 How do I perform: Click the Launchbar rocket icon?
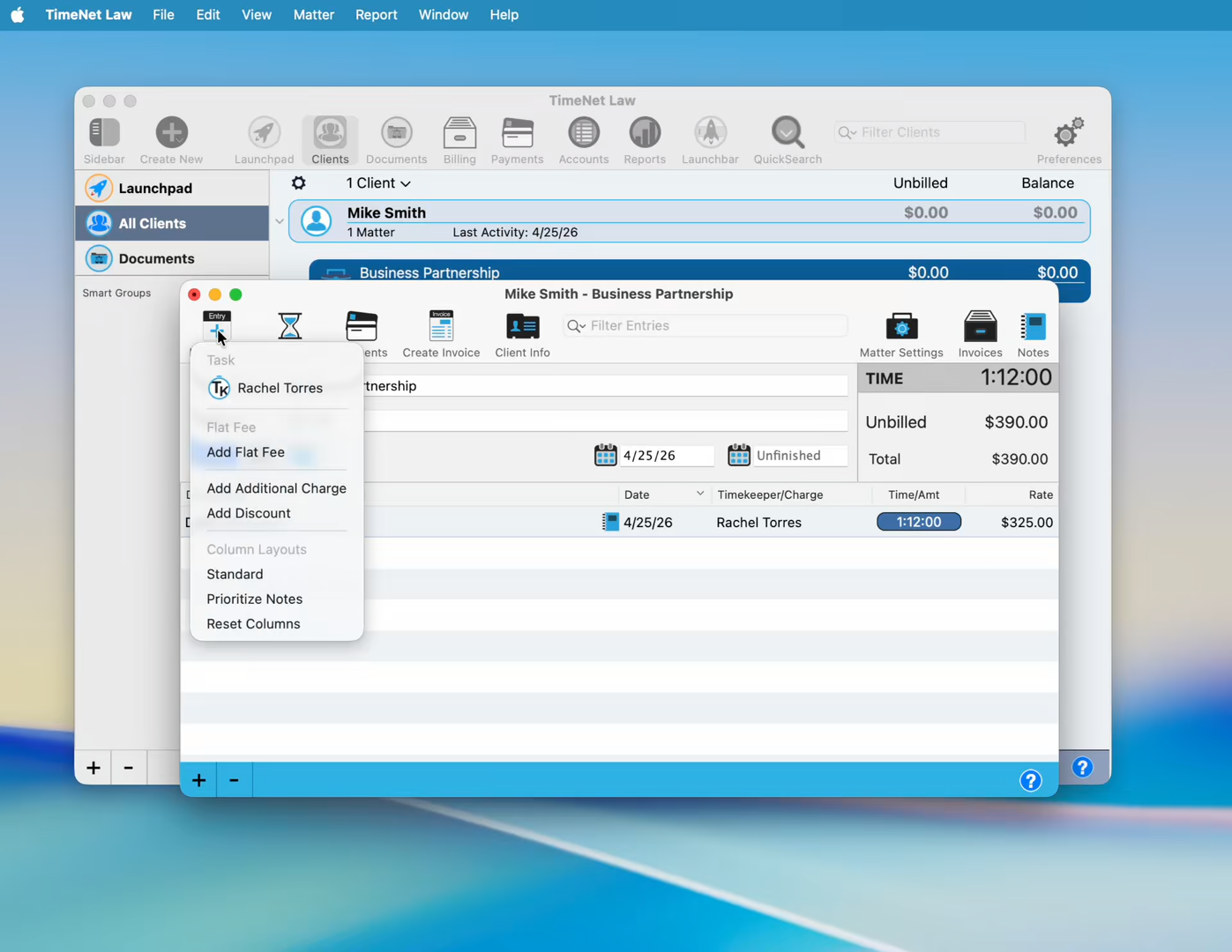click(x=710, y=133)
